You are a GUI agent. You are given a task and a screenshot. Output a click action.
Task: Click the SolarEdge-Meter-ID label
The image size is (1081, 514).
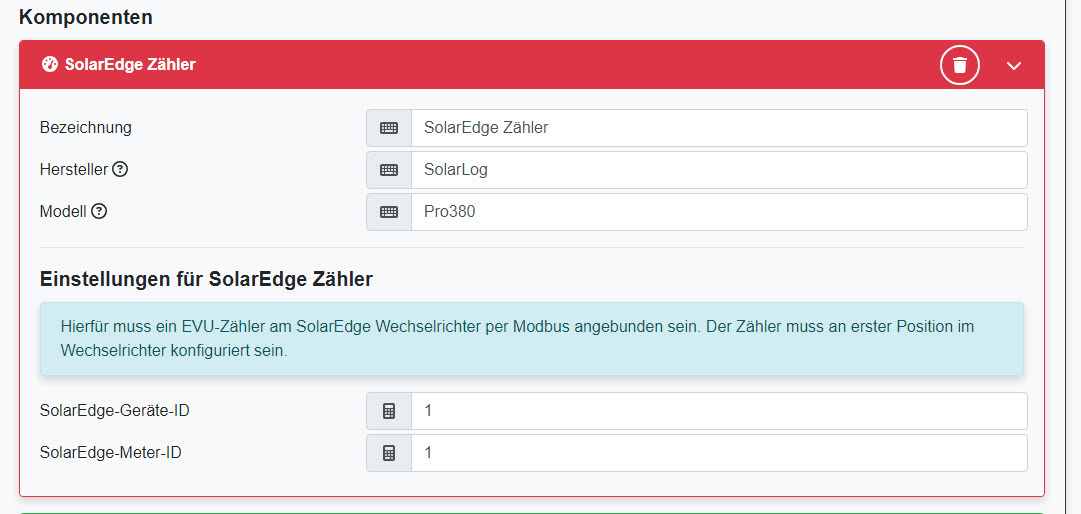coord(111,453)
